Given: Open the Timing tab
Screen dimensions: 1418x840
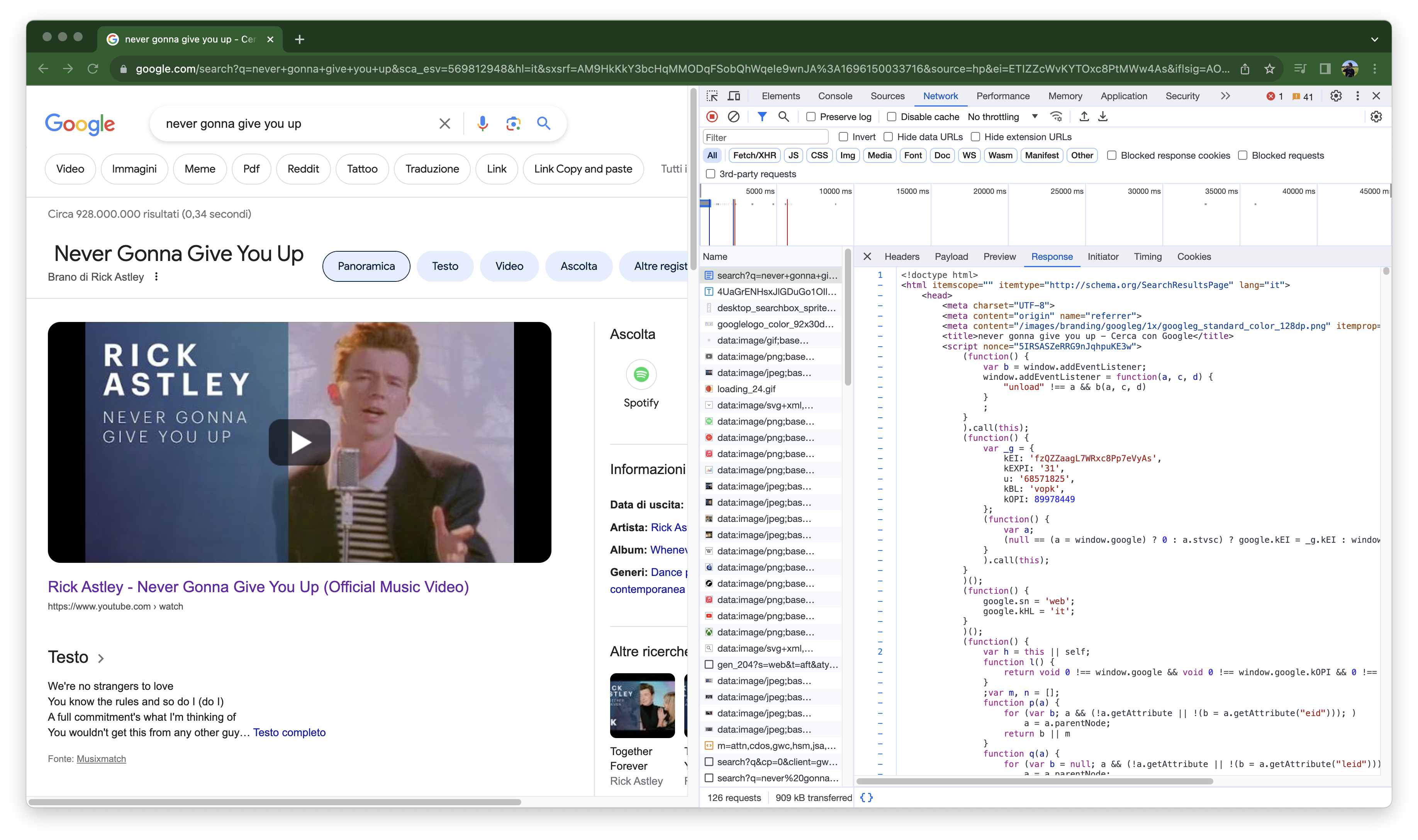Looking at the screenshot, I should (x=1147, y=256).
